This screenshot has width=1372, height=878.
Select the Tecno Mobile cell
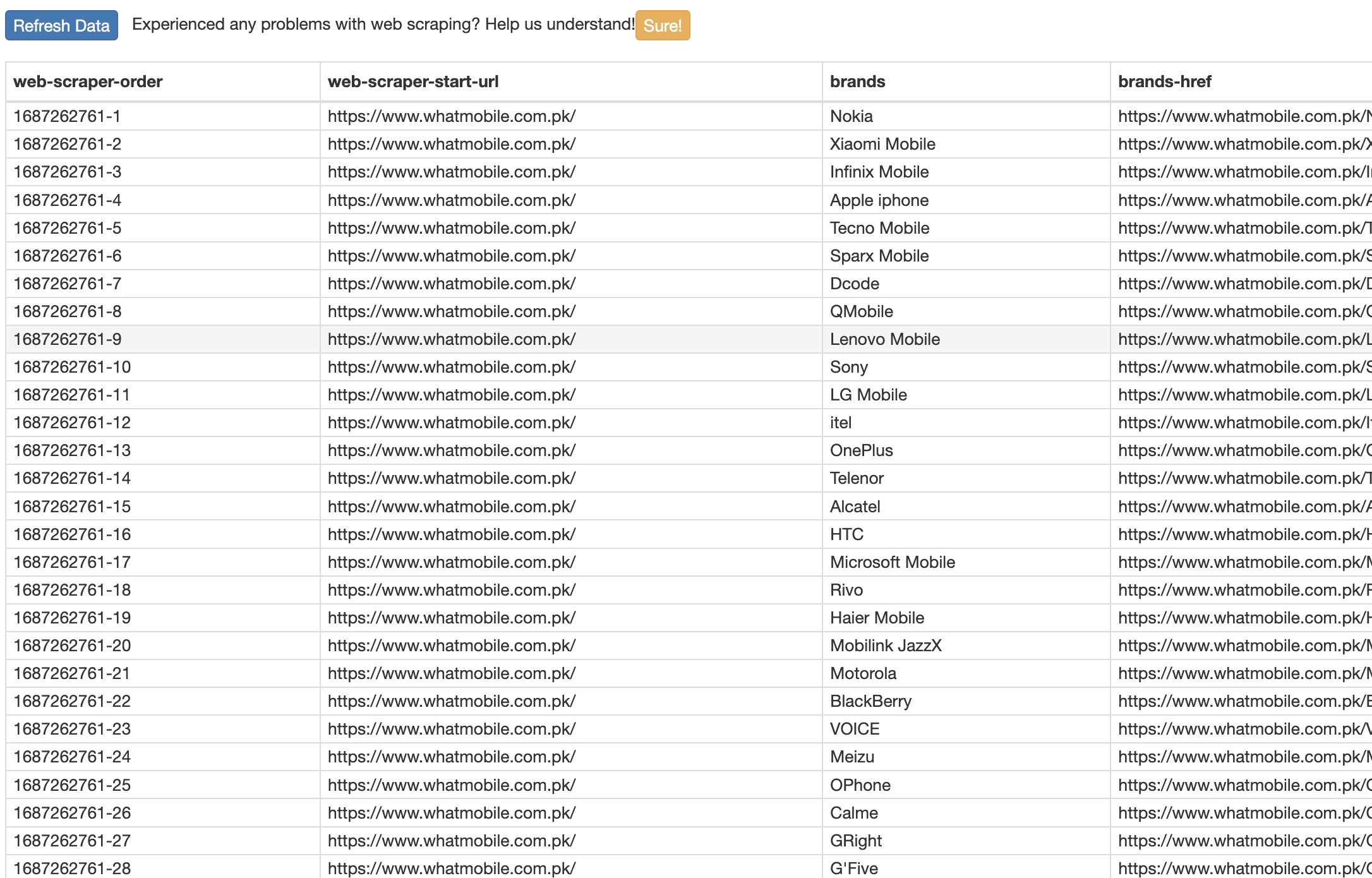966,228
